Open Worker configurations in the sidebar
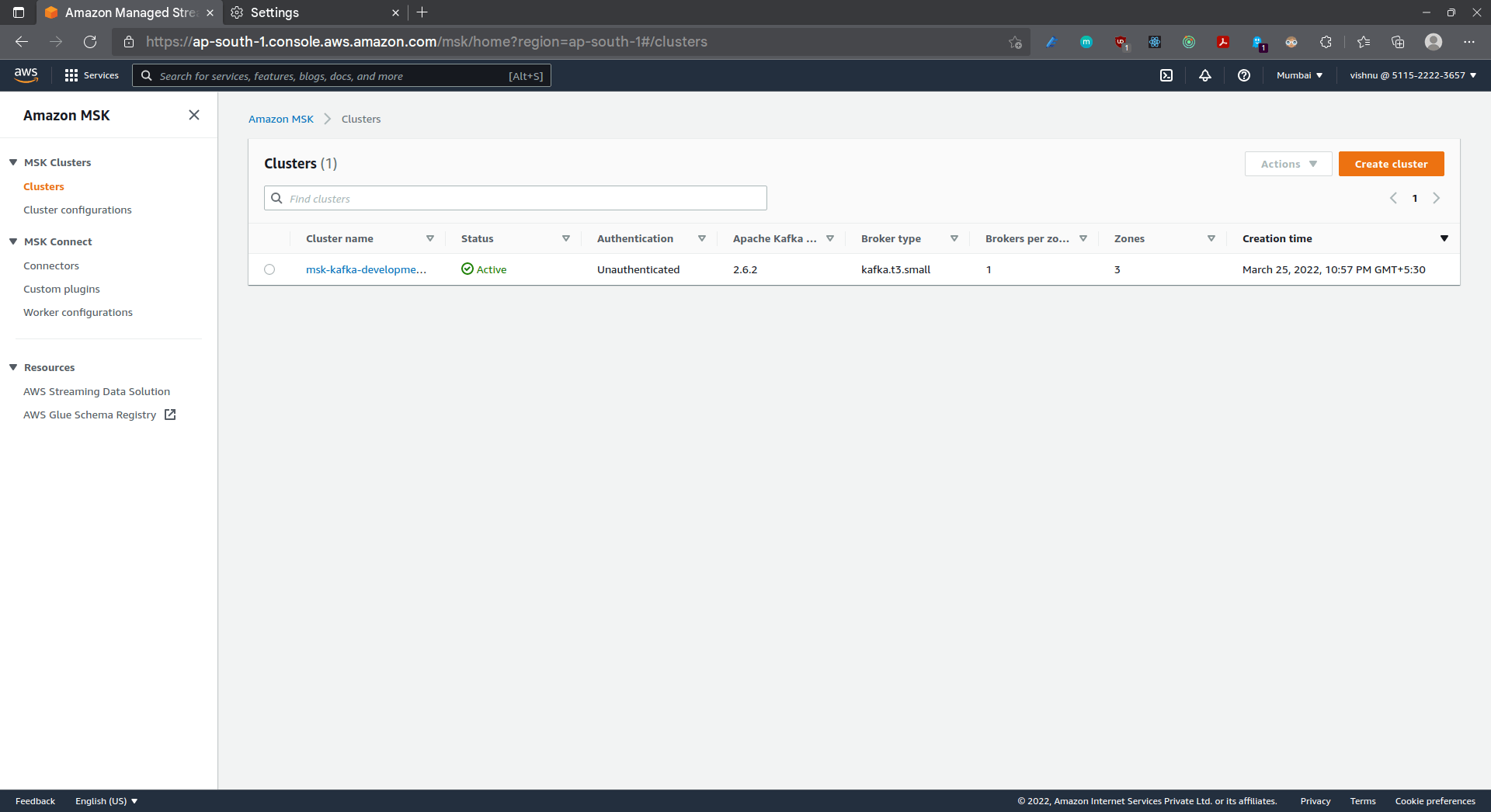This screenshot has width=1491, height=812. 78,312
